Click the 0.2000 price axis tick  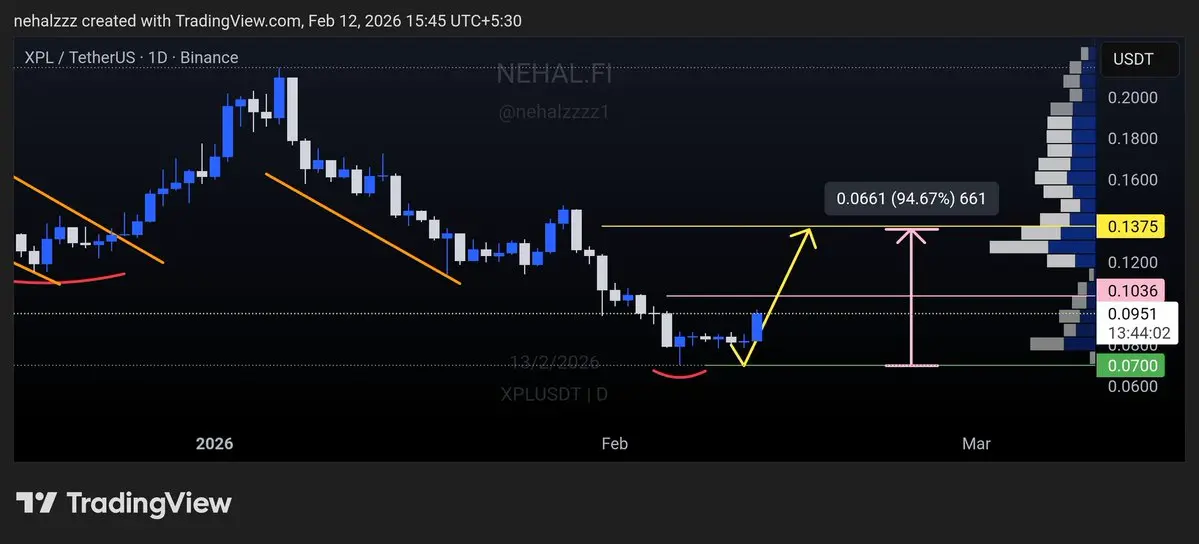coord(1134,98)
